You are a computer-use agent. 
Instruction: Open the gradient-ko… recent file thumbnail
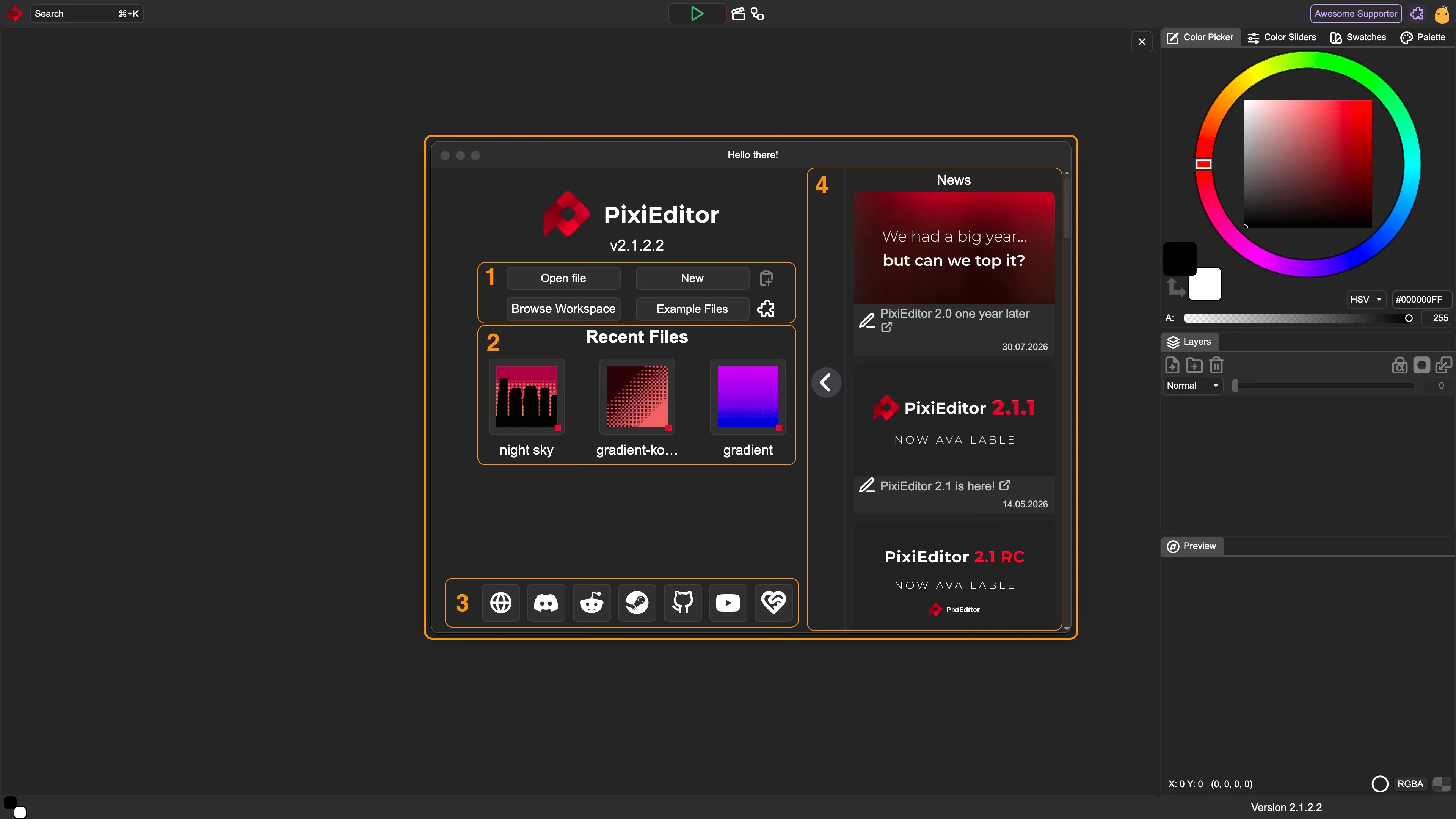637,397
